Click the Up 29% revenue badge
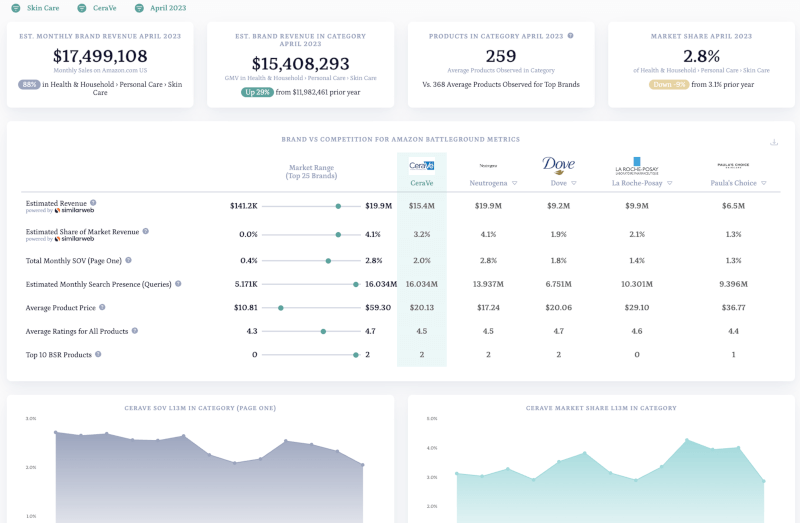800x523 pixels. point(259,92)
